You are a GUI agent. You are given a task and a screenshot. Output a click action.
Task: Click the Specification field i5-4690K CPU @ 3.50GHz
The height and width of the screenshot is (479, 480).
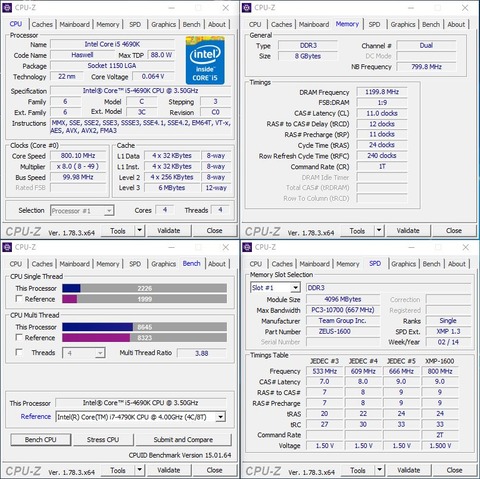(x=140, y=91)
